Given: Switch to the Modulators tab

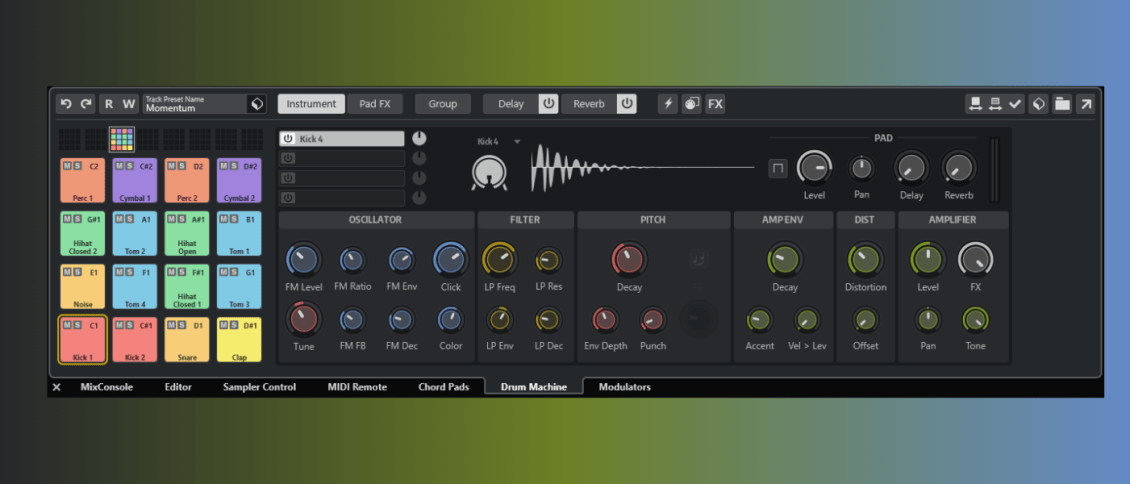Looking at the screenshot, I should pos(624,387).
